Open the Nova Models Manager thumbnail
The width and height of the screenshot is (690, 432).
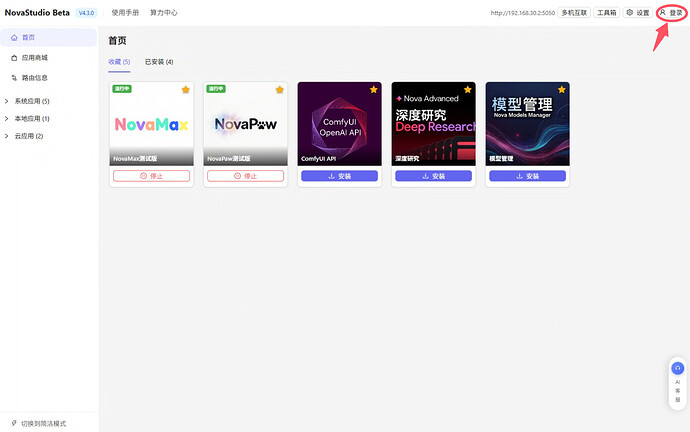point(527,124)
